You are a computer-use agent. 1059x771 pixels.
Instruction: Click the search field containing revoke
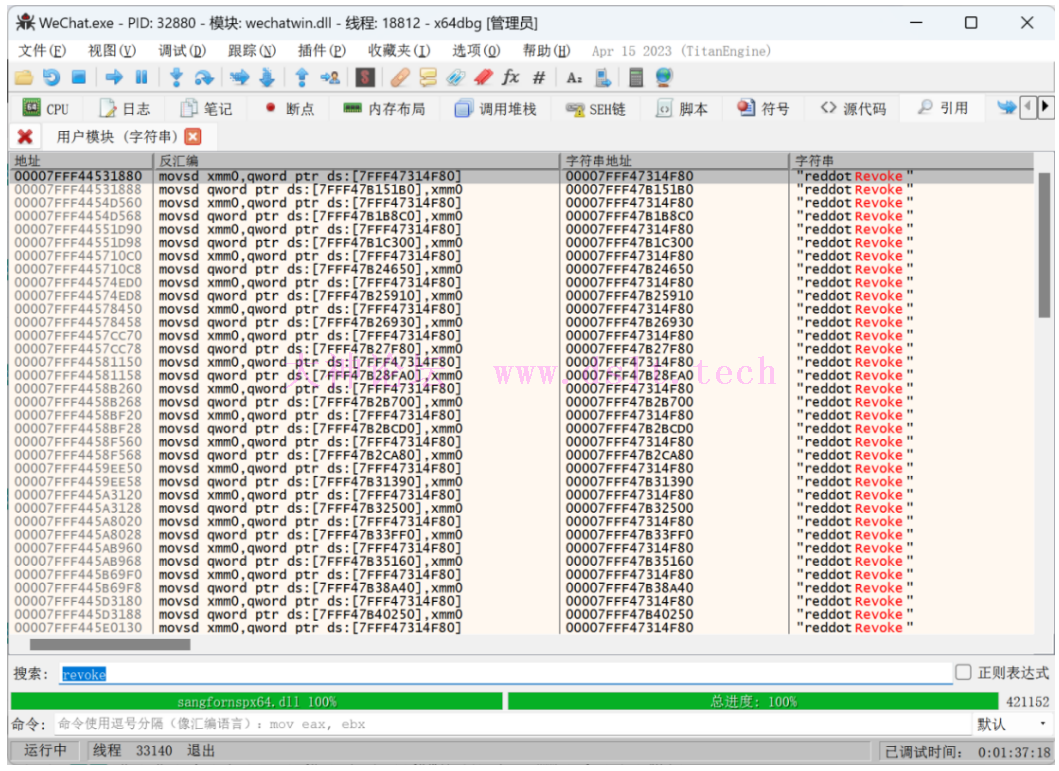click(505, 674)
